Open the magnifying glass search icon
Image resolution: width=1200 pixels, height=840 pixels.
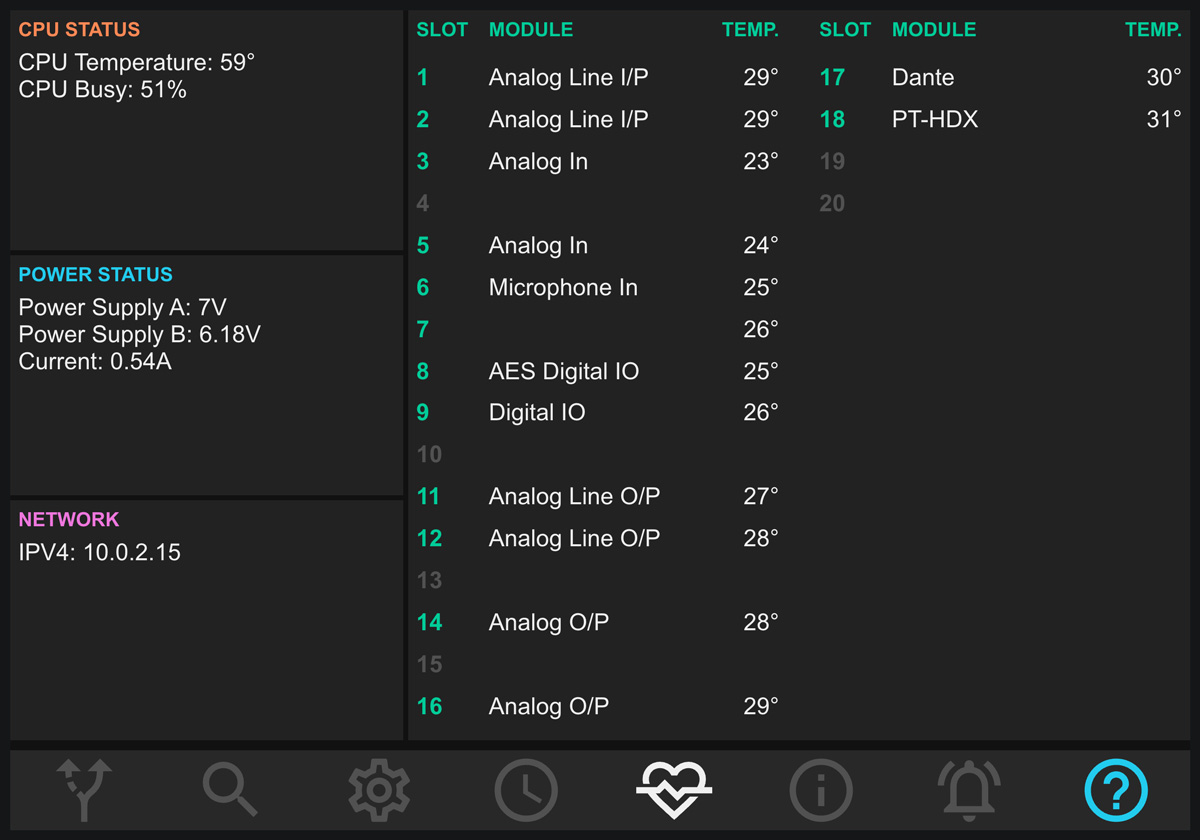coord(230,790)
